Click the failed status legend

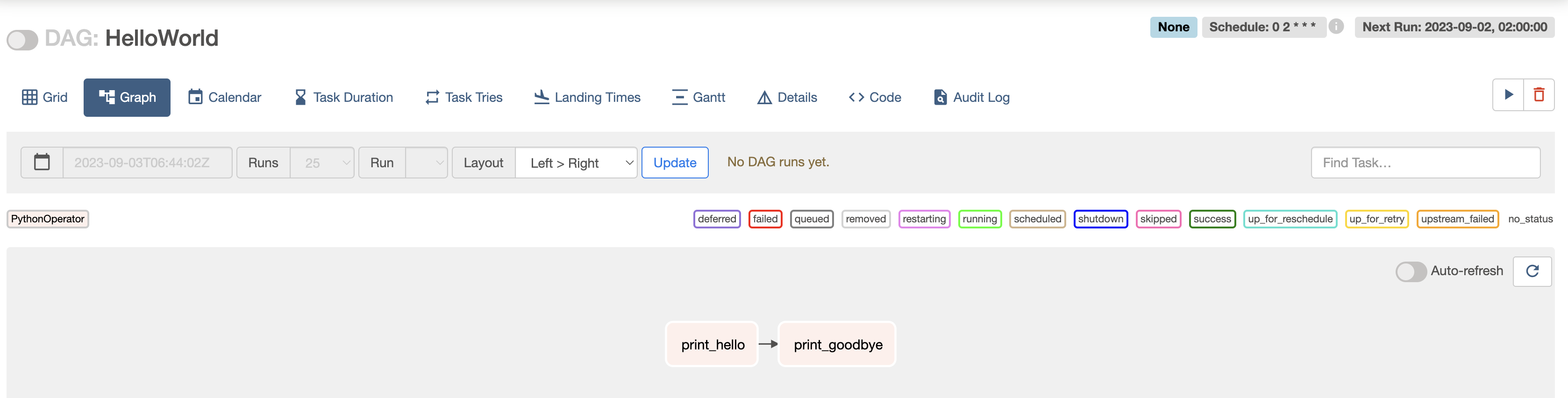coord(765,219)
